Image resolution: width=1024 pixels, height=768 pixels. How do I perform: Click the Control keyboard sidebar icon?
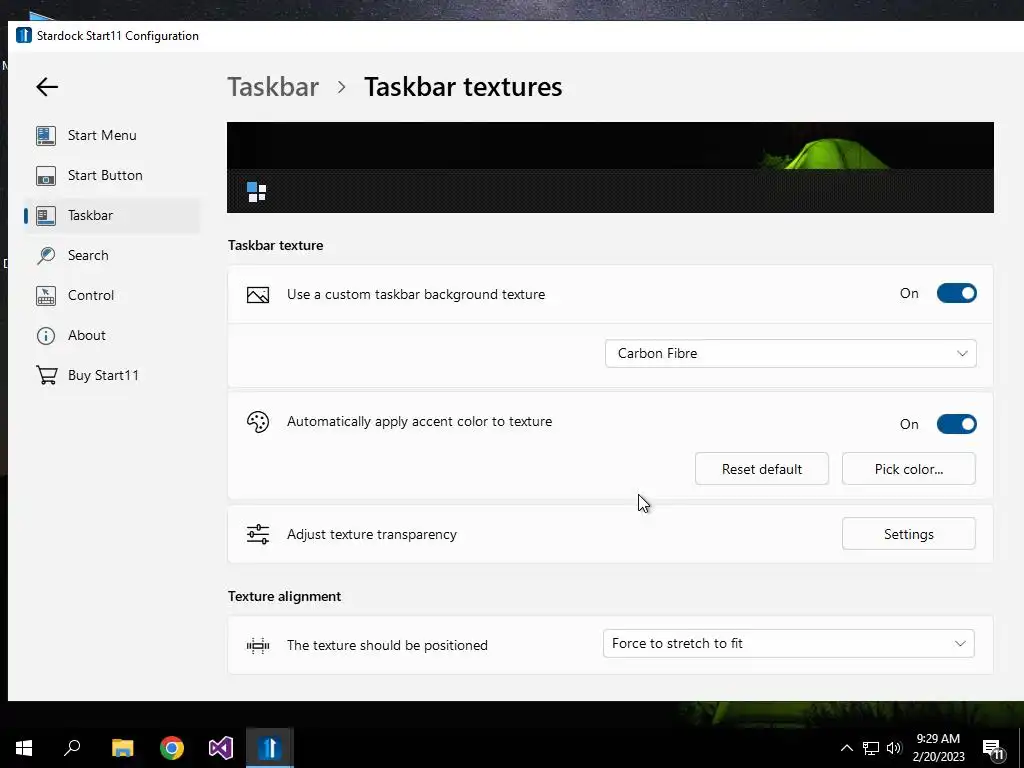click(x=46, y=295)
